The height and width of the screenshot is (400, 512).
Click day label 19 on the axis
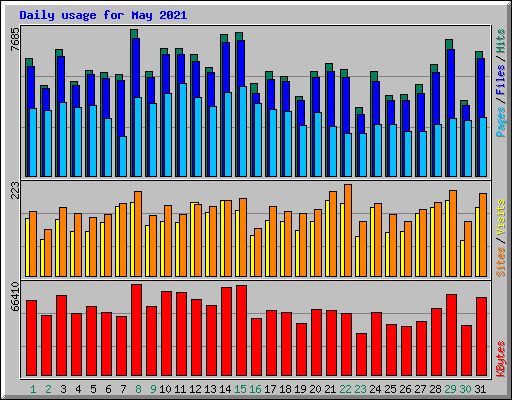[300, 389]
